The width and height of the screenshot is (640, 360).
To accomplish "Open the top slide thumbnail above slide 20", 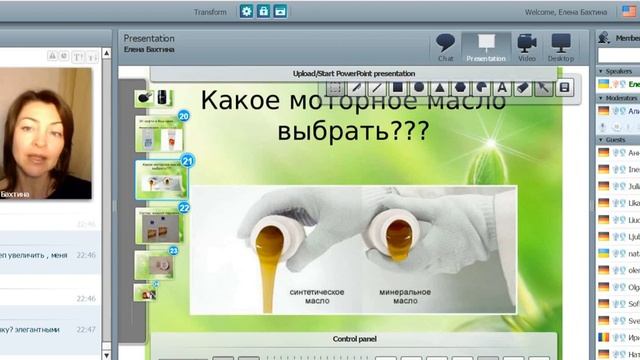I will pos(153,98).
